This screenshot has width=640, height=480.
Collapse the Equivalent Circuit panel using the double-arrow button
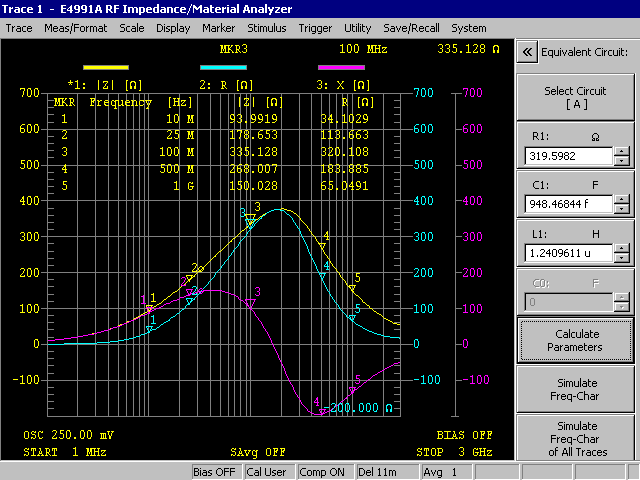tap(527, 52)
